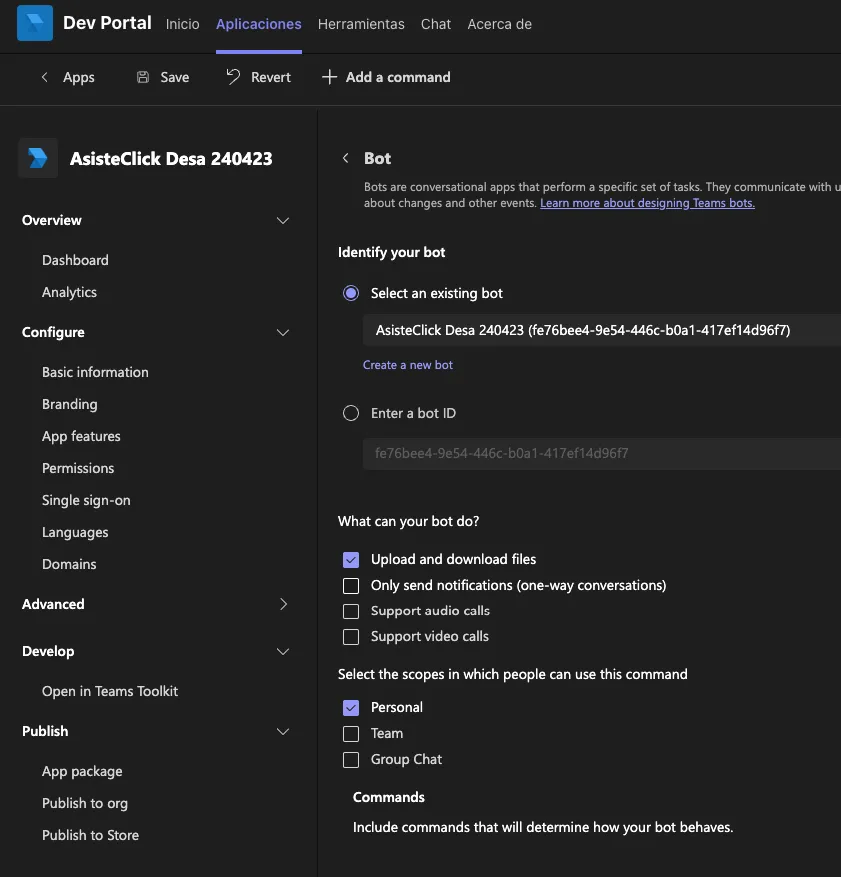
Task: Go to the Inicio tab
Action: (182, 24)
